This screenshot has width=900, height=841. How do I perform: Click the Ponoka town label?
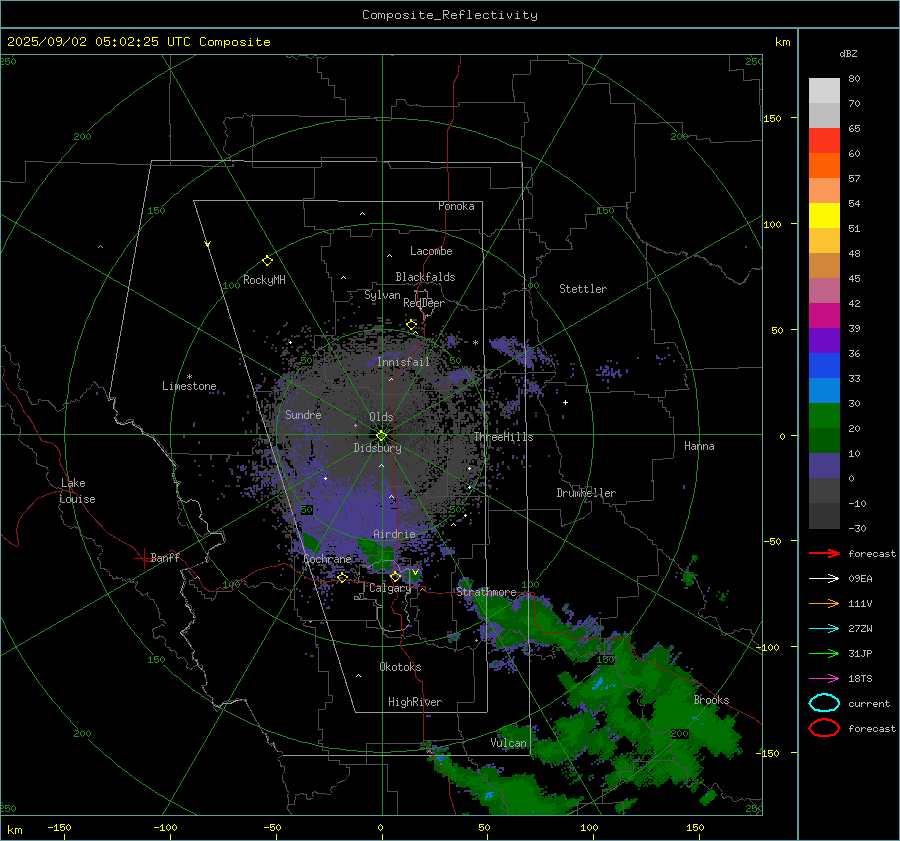point(456,206)
